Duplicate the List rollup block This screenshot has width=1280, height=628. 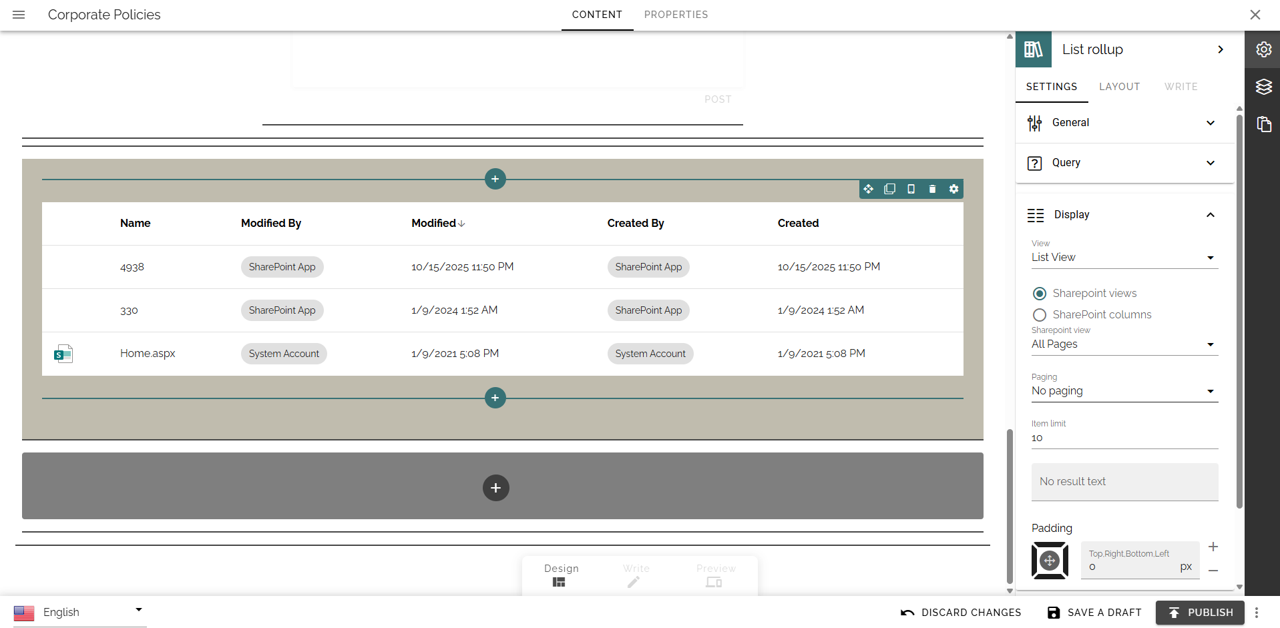click(889, 189)
